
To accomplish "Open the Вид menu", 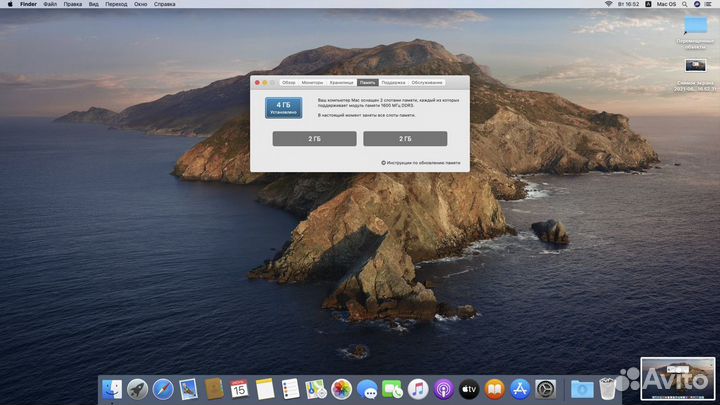I will [x=94, y=4].
